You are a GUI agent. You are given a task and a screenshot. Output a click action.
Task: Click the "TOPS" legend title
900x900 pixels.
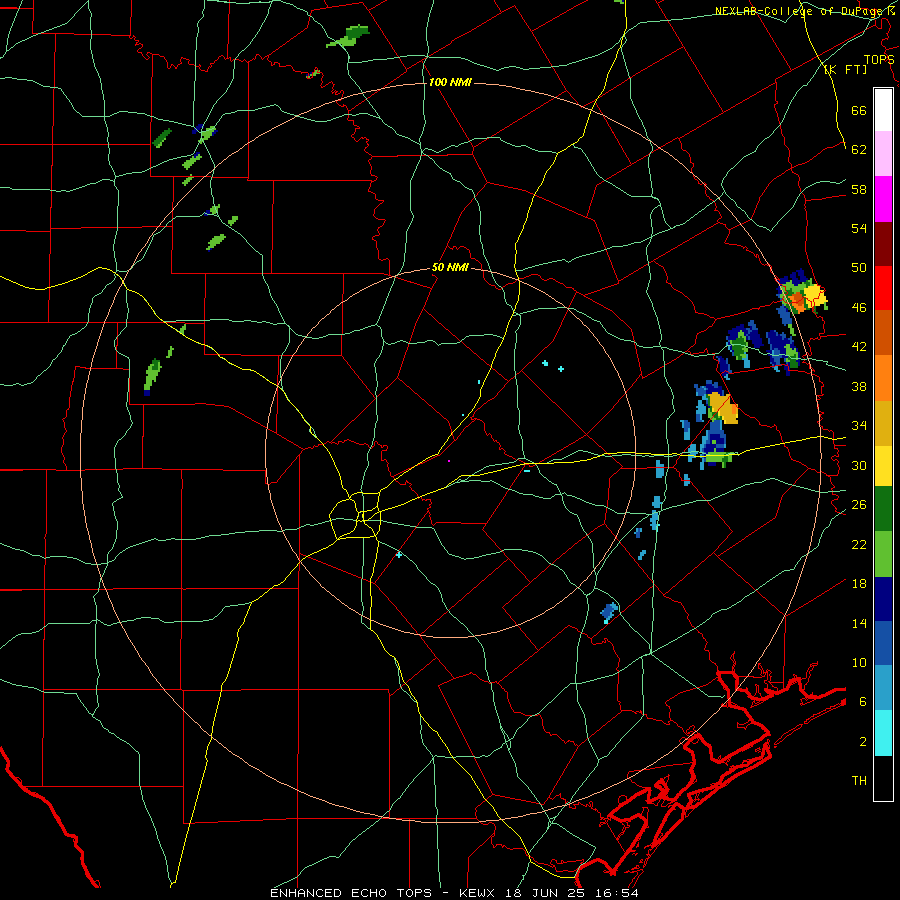(879, 59)
